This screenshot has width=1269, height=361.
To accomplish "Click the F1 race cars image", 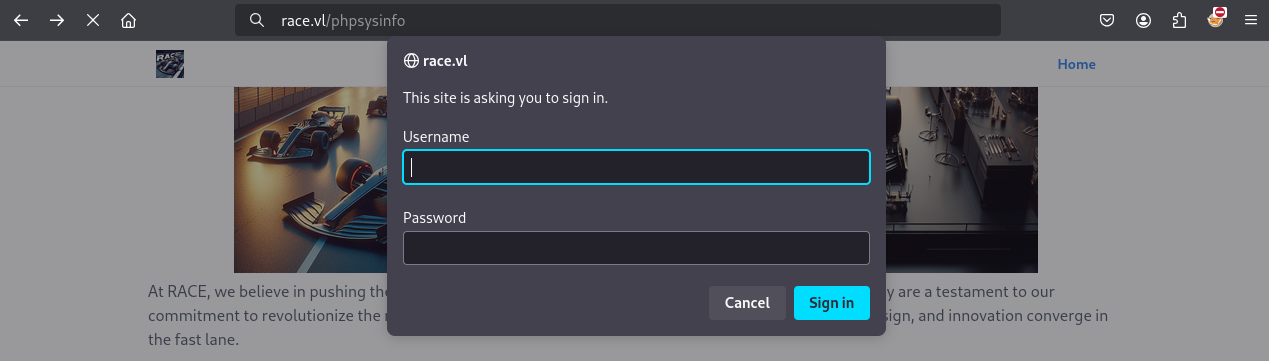I will [310, 180].
